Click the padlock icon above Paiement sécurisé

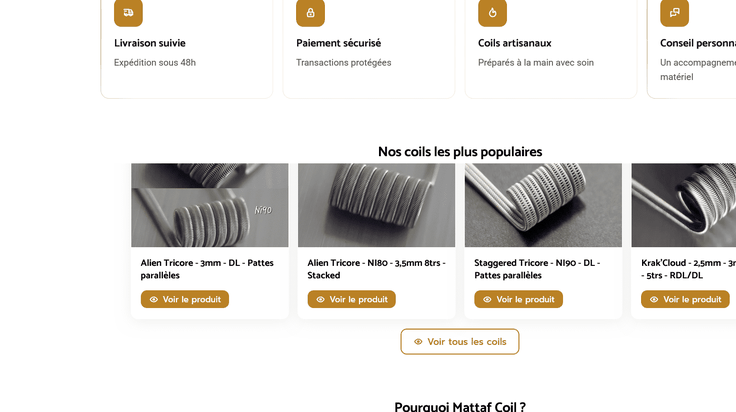coord(310,13)
